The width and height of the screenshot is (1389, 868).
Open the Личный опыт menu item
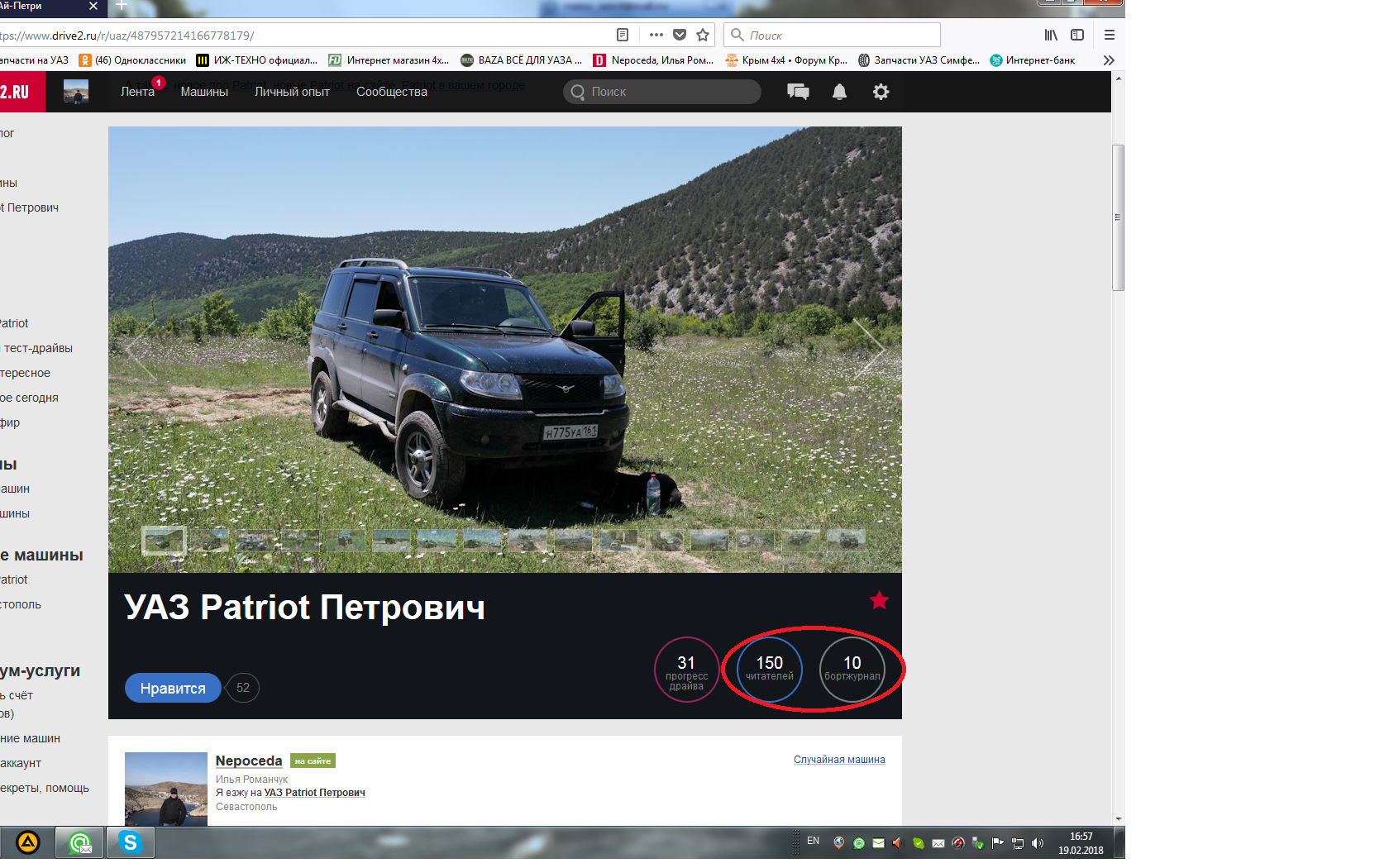tap(292, 92)
